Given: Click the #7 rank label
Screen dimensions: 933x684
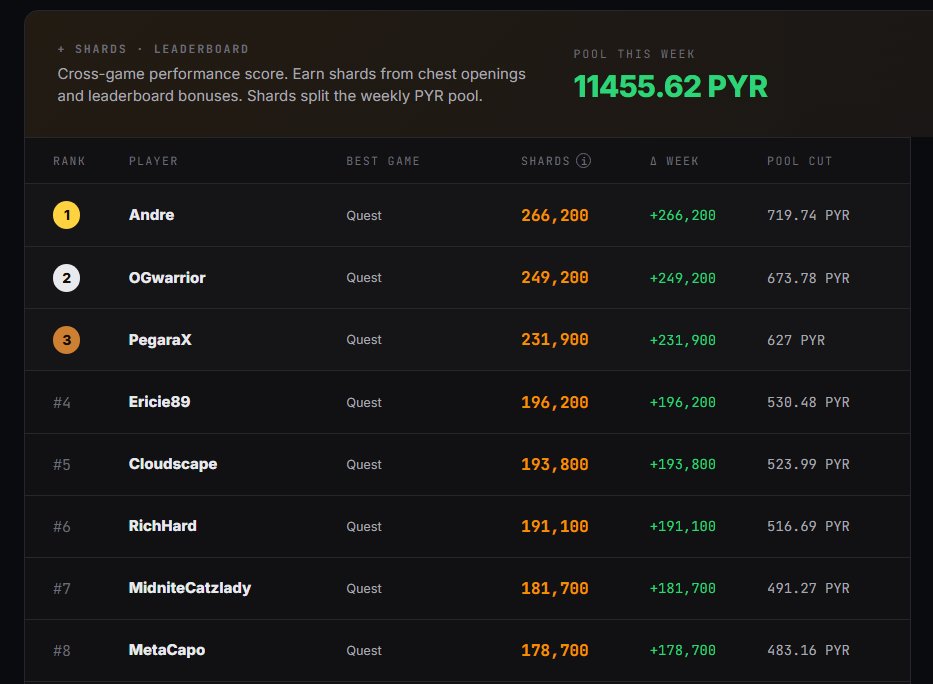Looking at the screenshot, I should coord(62,589).
